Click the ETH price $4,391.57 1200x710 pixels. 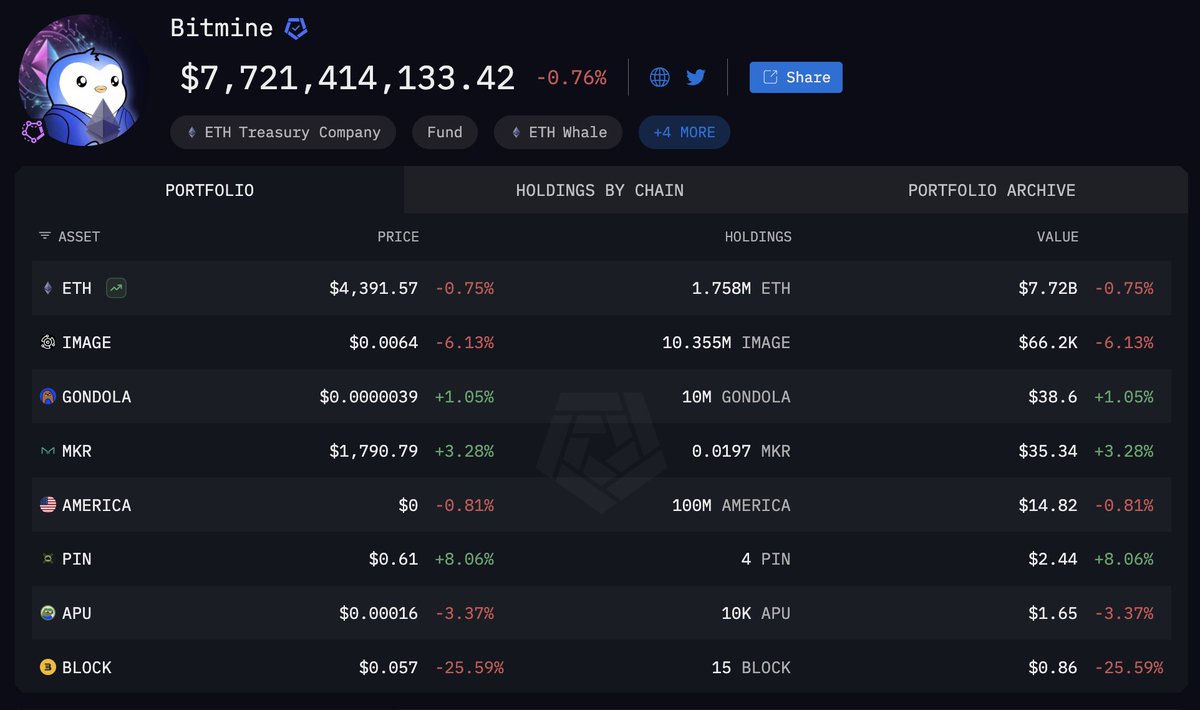374,288
